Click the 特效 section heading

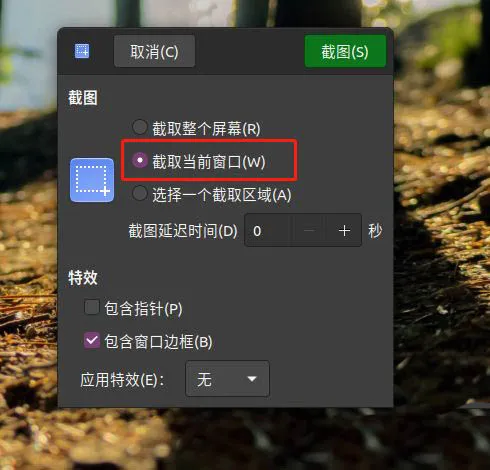83,277
